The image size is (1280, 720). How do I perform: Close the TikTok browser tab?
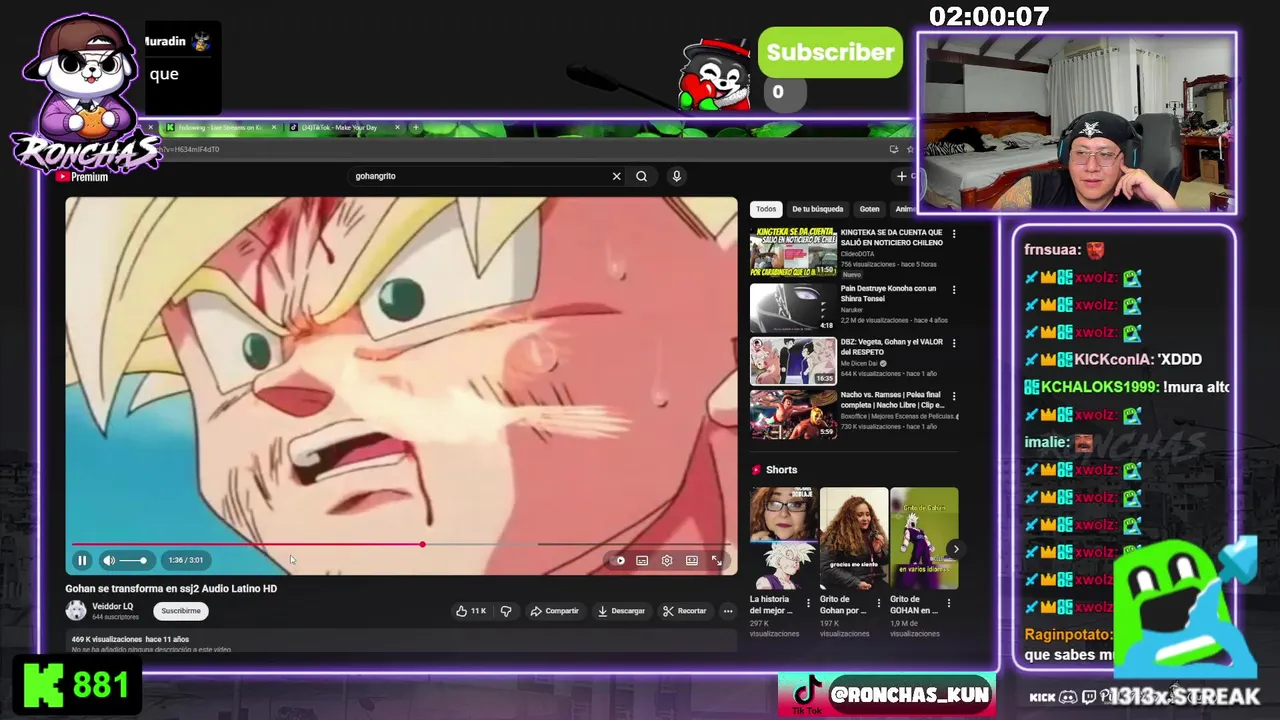click(x=398, y=128)
